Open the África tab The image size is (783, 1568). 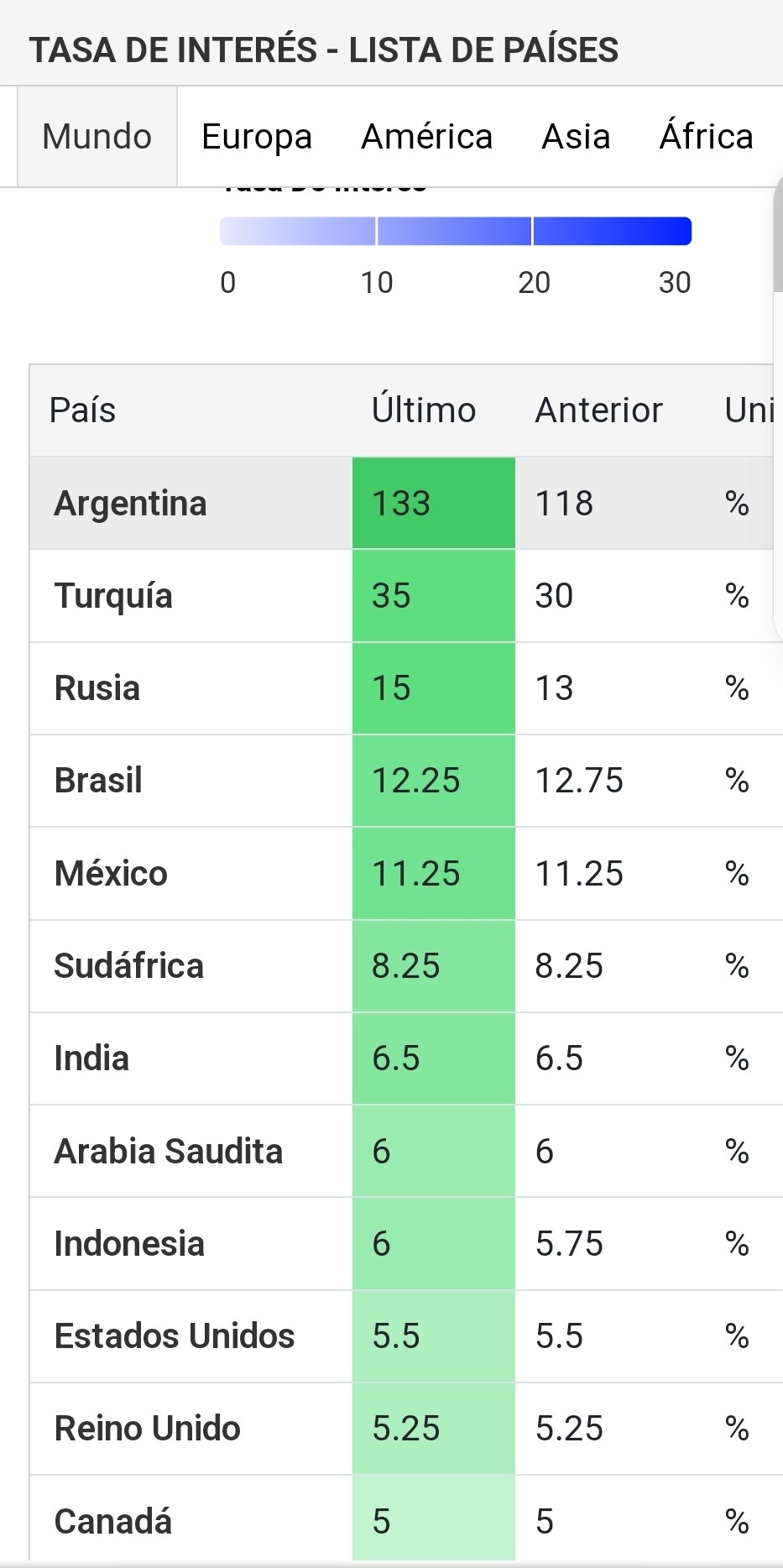pos(706,136)
